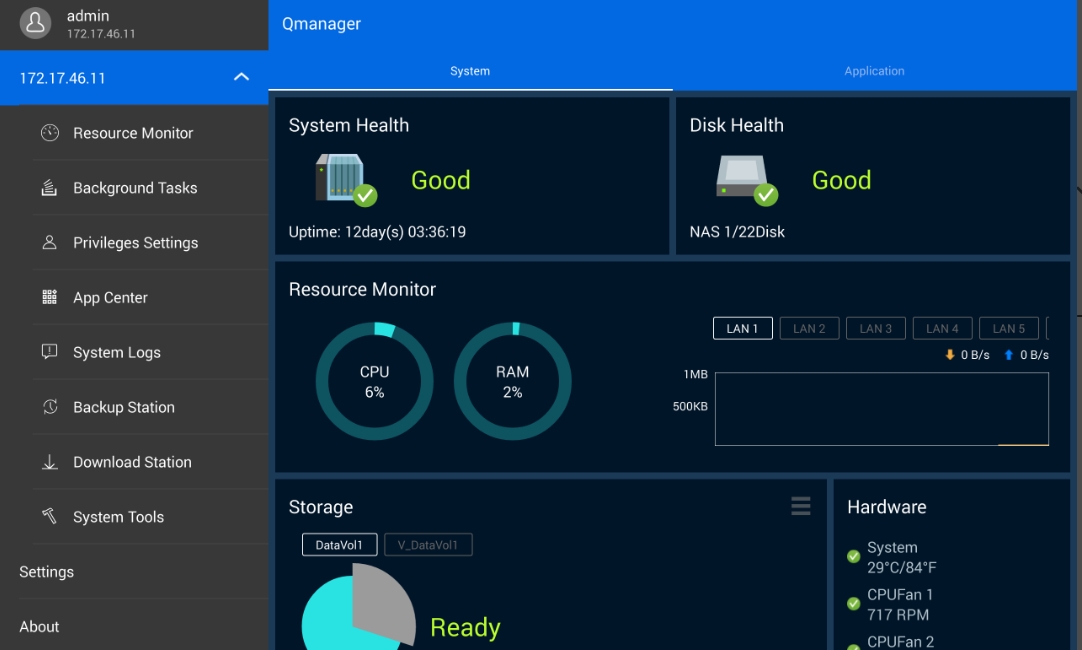Image resolution: width=1082 pixels, height=650 pixels.
Task: Open Settings in the sidebar
Action: [x=47, y=572]
